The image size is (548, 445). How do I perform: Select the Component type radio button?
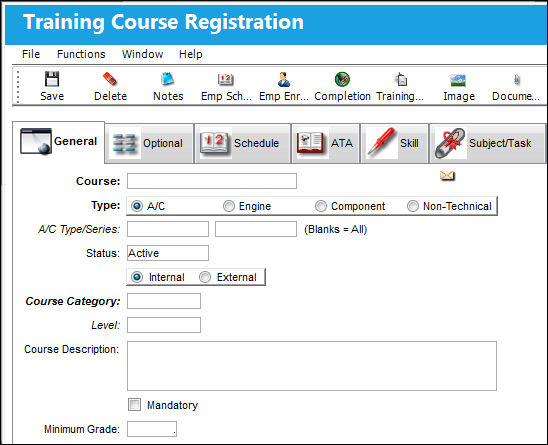click(x=320, y=206)
